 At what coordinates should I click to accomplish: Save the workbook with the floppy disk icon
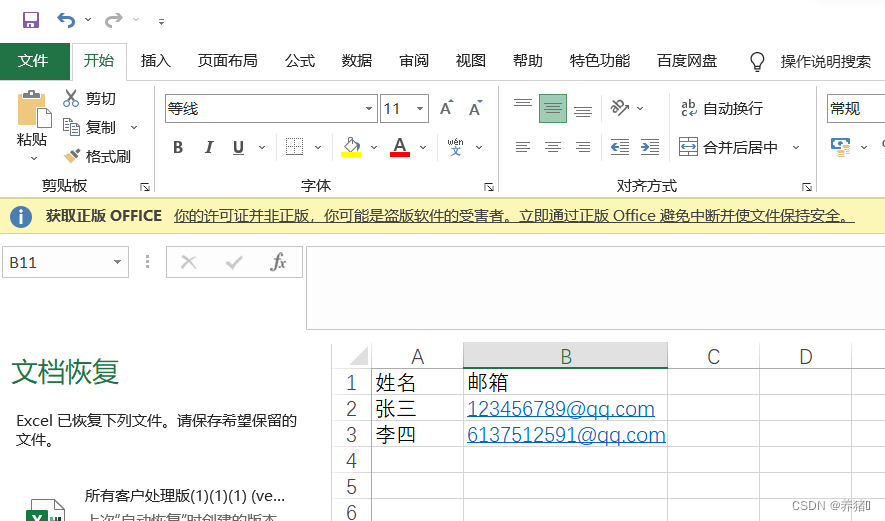[30, 20]
